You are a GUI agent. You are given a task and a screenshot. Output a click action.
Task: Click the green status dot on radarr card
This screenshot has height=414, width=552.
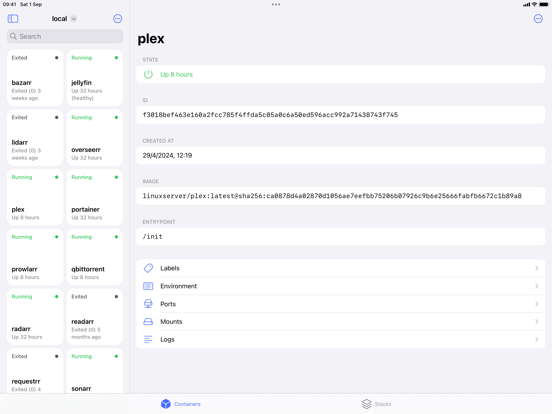(56, 296)
